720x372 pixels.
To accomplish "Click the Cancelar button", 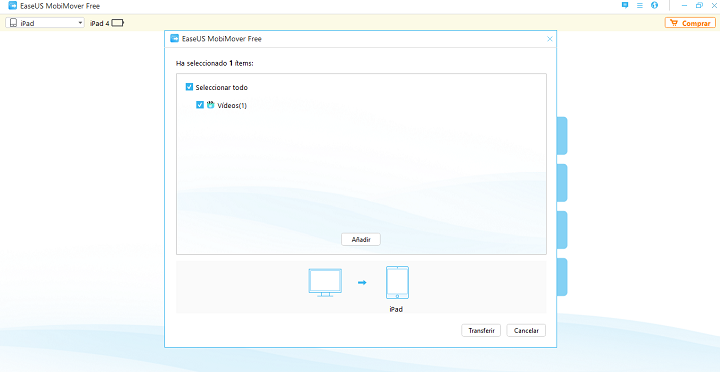I will (x=526, y=331).
